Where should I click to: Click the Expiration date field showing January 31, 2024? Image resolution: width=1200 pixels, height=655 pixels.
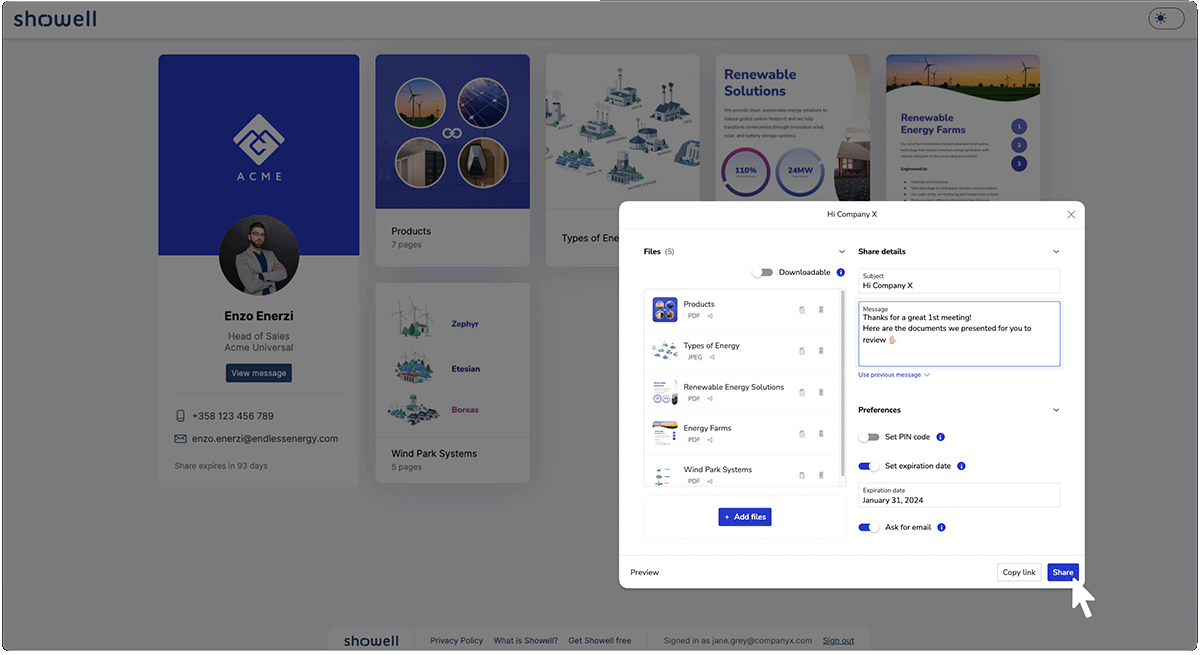pyautogui.click(x=959, y=495)
